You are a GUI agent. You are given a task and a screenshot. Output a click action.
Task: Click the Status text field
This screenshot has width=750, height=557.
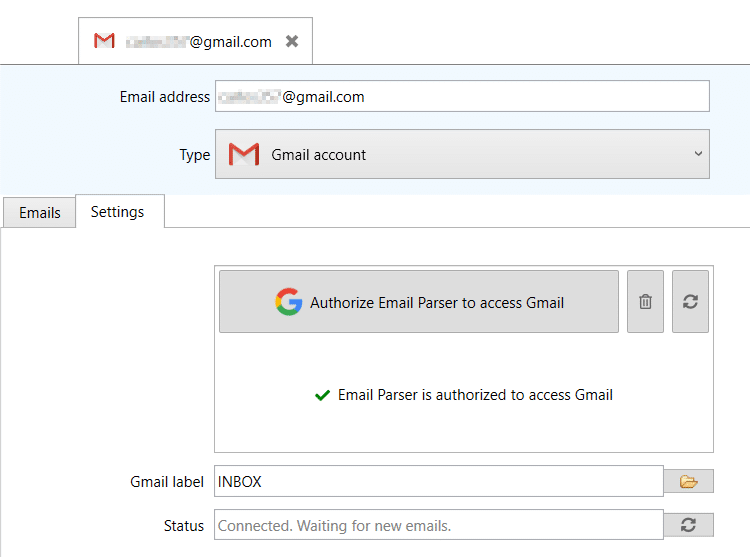click(x=439, y=525)
